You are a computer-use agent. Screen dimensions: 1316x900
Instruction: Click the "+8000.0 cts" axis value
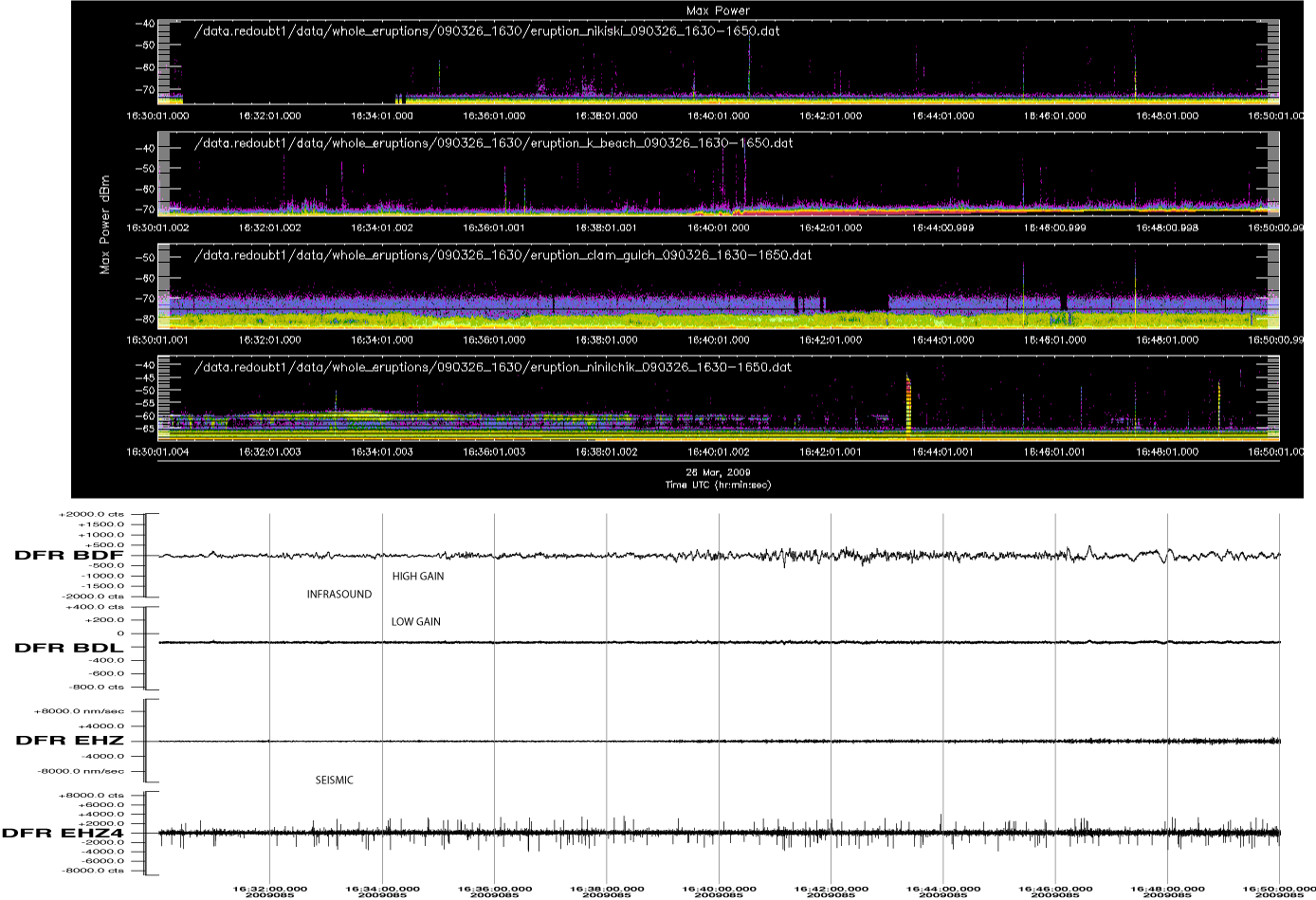click(91, 796)
